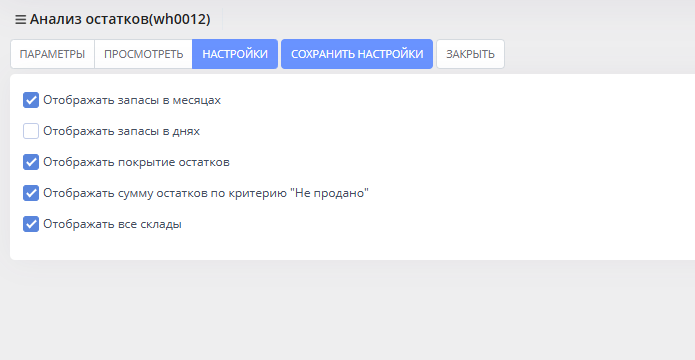Click label text "Отображать запасы в днях"
The width and height of the screenshot is (695, 360).
[x=121, y=131]
